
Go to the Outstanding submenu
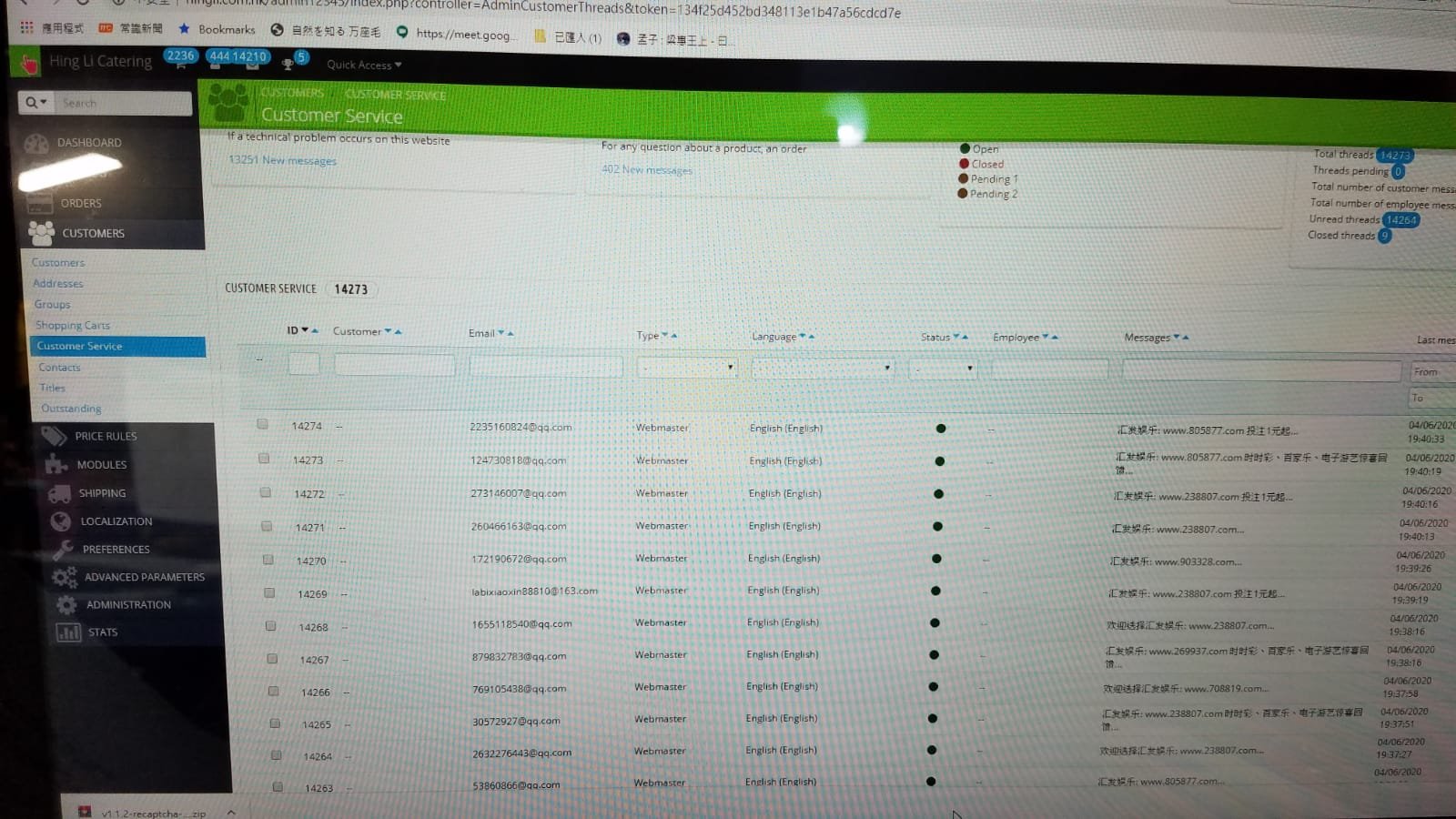71,409
